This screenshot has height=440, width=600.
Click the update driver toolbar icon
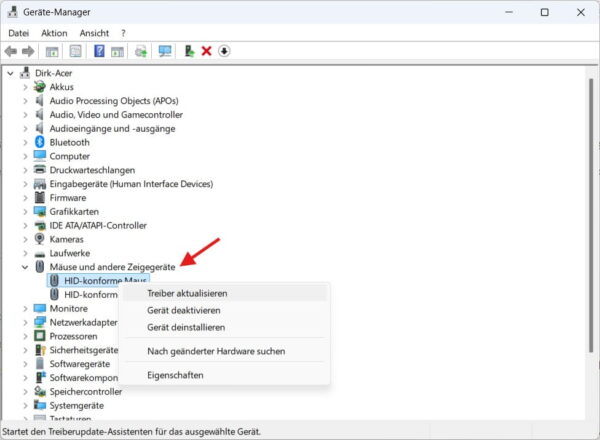coord(189,51)
